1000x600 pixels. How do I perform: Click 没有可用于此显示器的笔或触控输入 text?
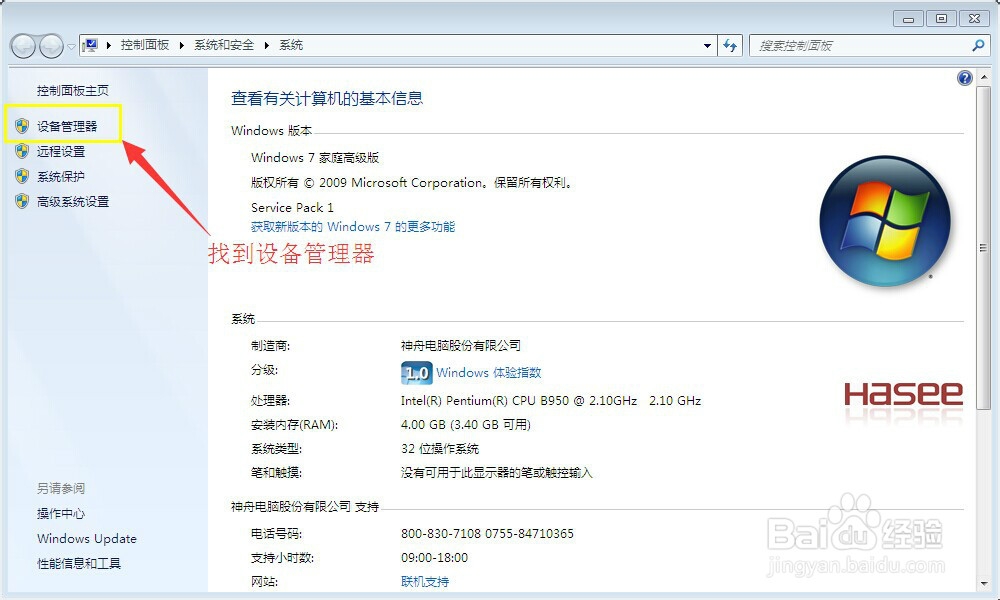point(497,473)
